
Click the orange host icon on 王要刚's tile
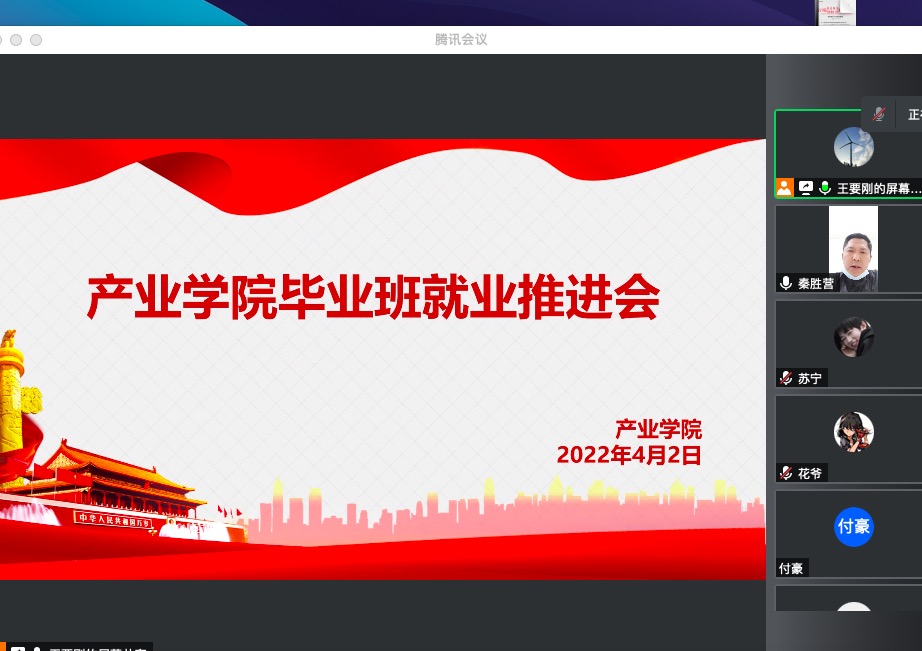pyautogui.click(x=785, y=187)
